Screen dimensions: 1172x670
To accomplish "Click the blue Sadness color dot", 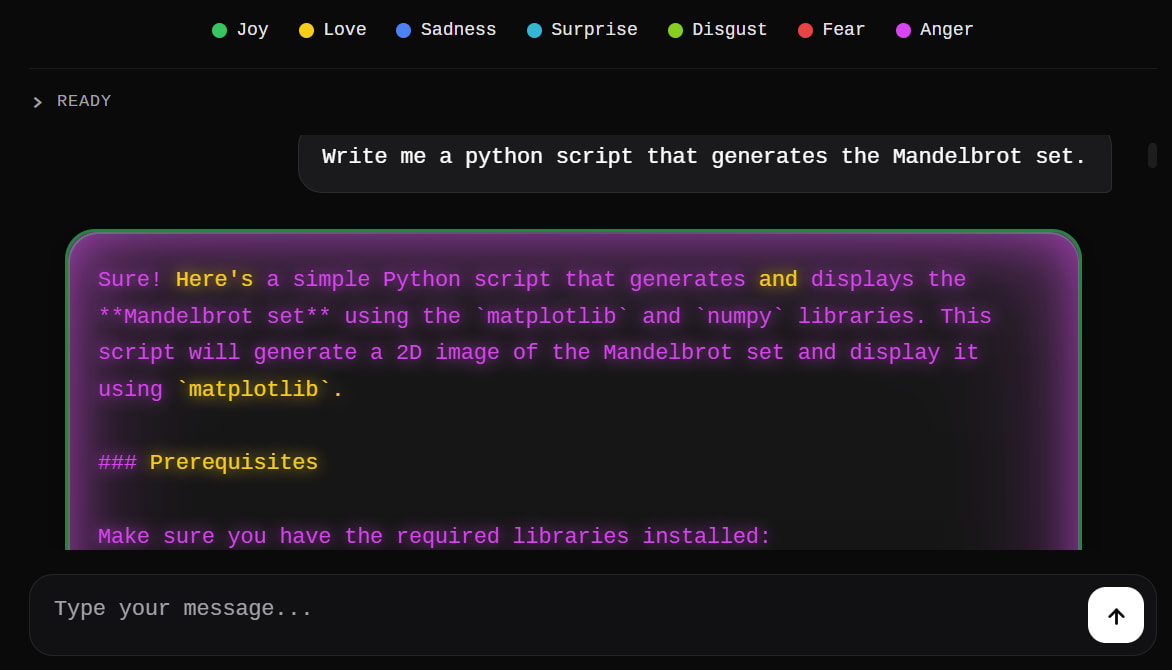I will point(403,30).
